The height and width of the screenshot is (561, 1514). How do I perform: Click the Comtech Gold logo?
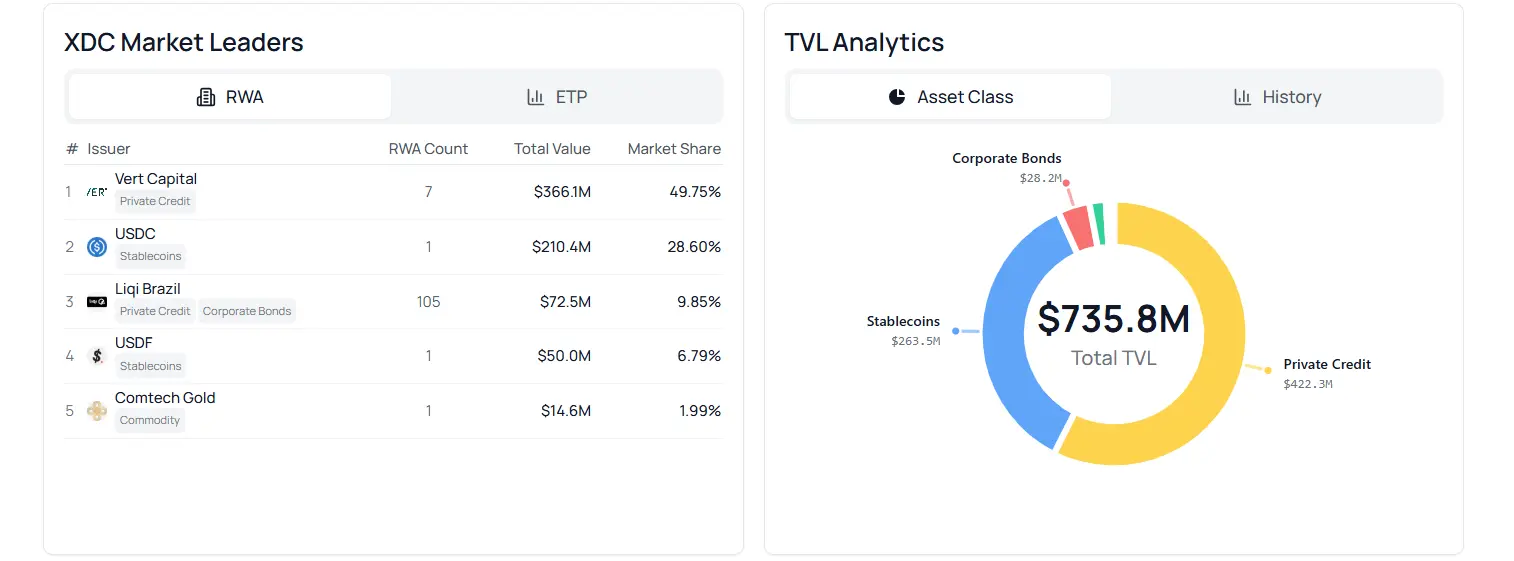click(x=97, y=410)
